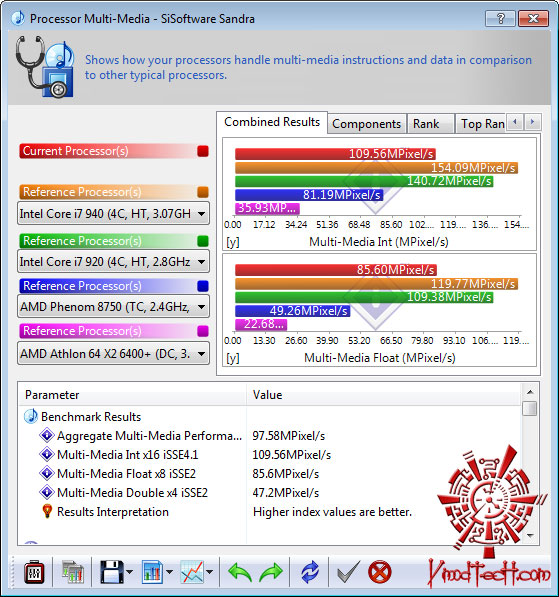Click the green forward arrow
559x597 pixels.
click(x=271, y=572)
